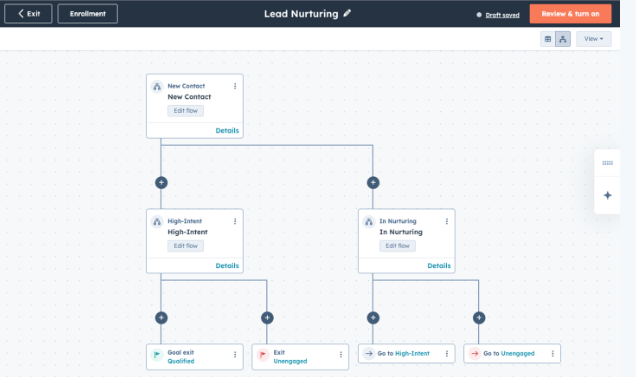The height and width of the screenshot is (377, 636).
Task: Open the In Nurturing card's three-dot menu
Action: click(447, 221)
